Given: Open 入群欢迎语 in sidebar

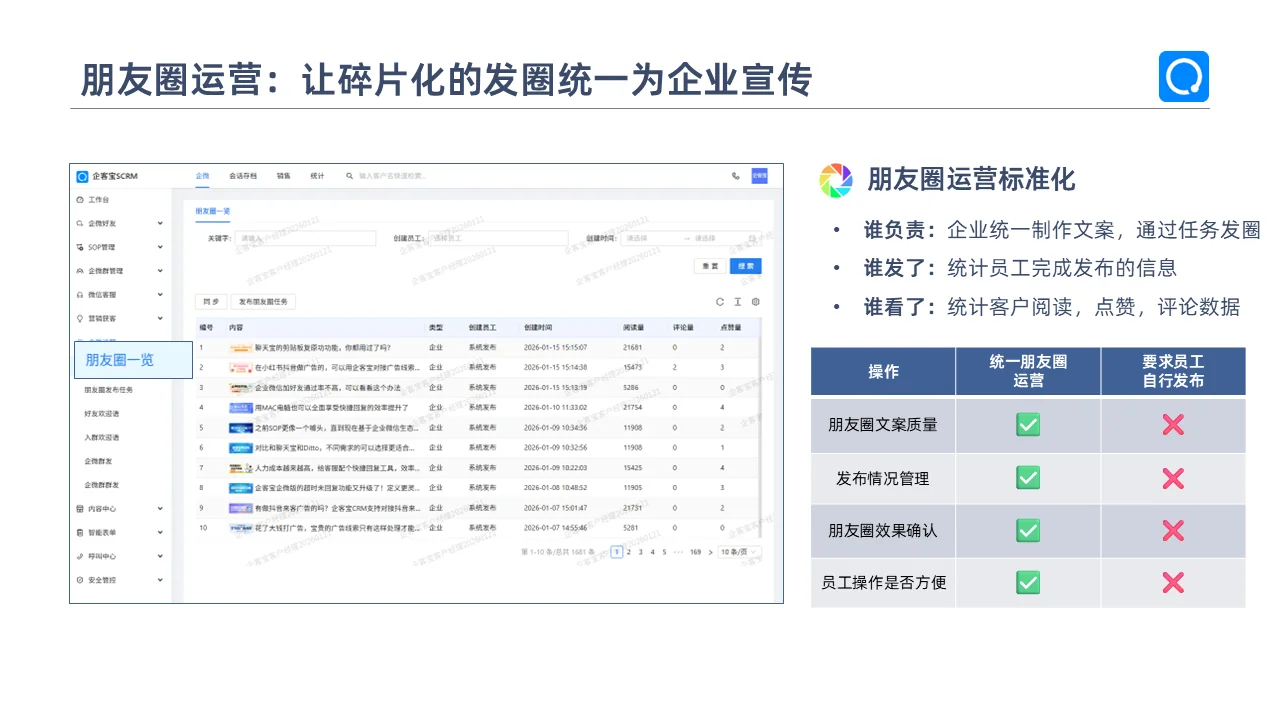Looking at the screenshot, I should pyautogui.click(x=102, y=437).
